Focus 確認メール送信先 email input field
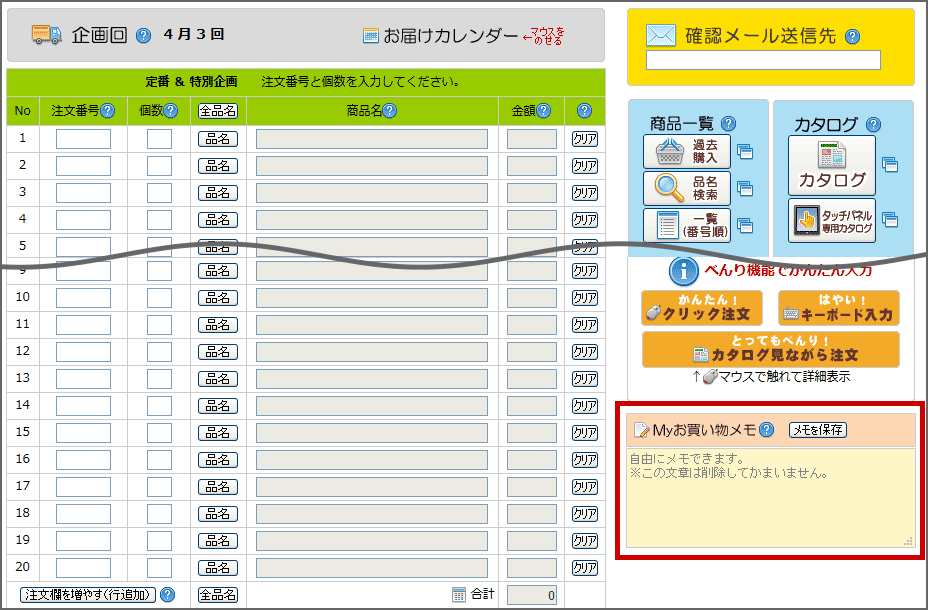Screen dimensions: 928x610 pos(763,60)
